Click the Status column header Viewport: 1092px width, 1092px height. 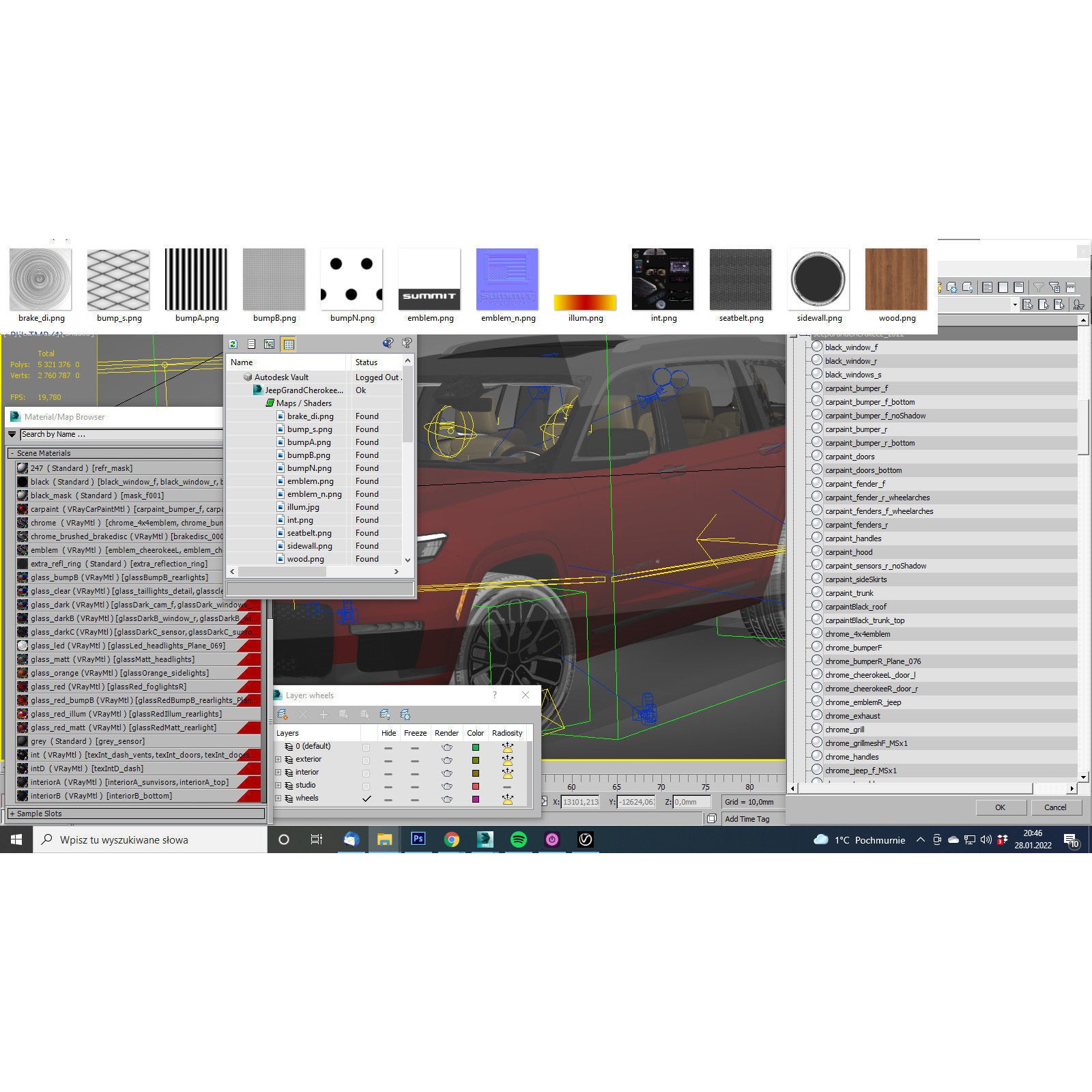tap(367, 362)
